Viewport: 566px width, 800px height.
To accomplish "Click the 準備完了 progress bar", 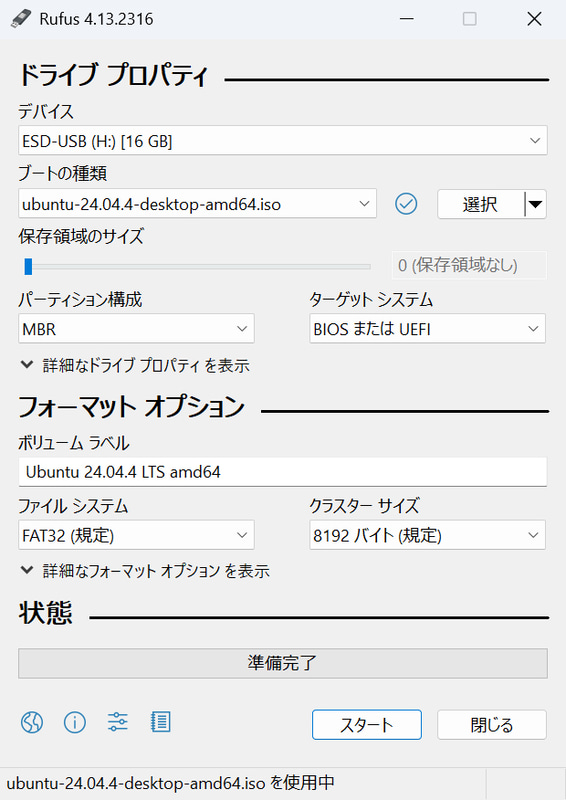I will coord(283,663).
